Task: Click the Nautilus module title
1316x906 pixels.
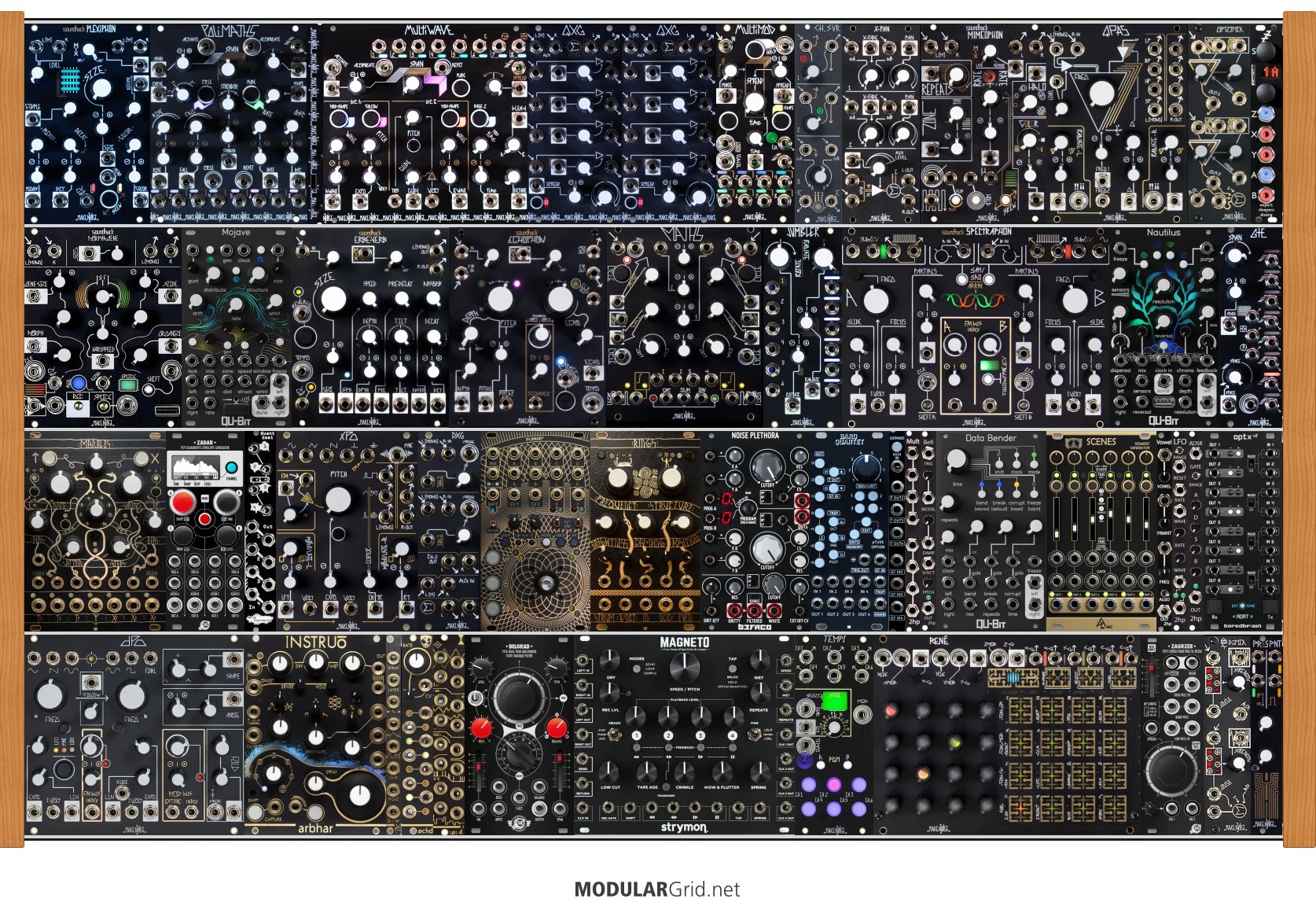Action: tap(1163, 233)
